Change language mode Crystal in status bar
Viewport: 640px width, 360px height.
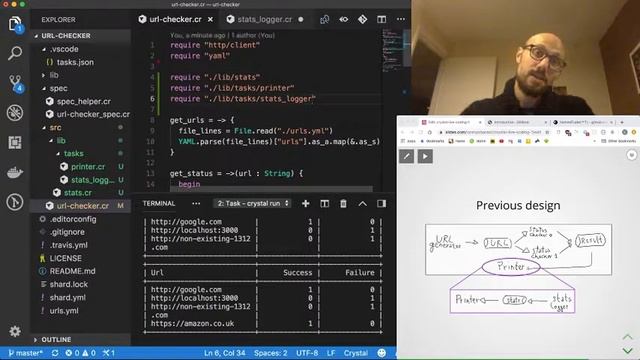coord(356,353)
